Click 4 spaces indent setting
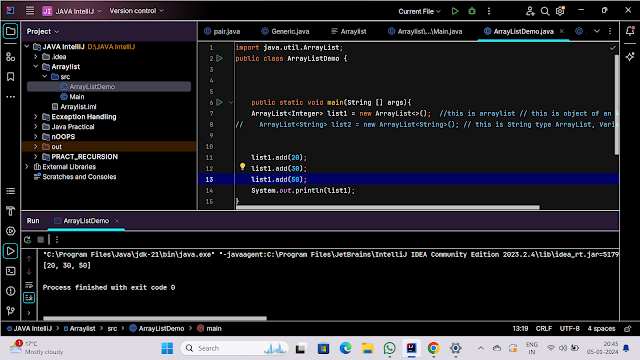 click(601, 329)
